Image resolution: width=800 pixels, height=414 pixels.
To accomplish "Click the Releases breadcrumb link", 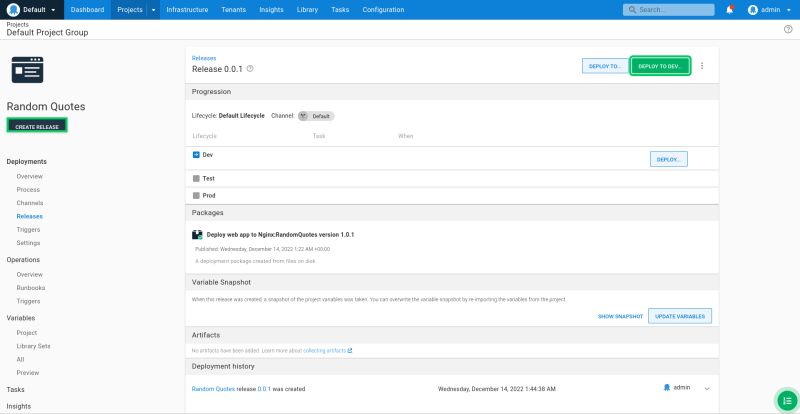I will pos(204,58).
